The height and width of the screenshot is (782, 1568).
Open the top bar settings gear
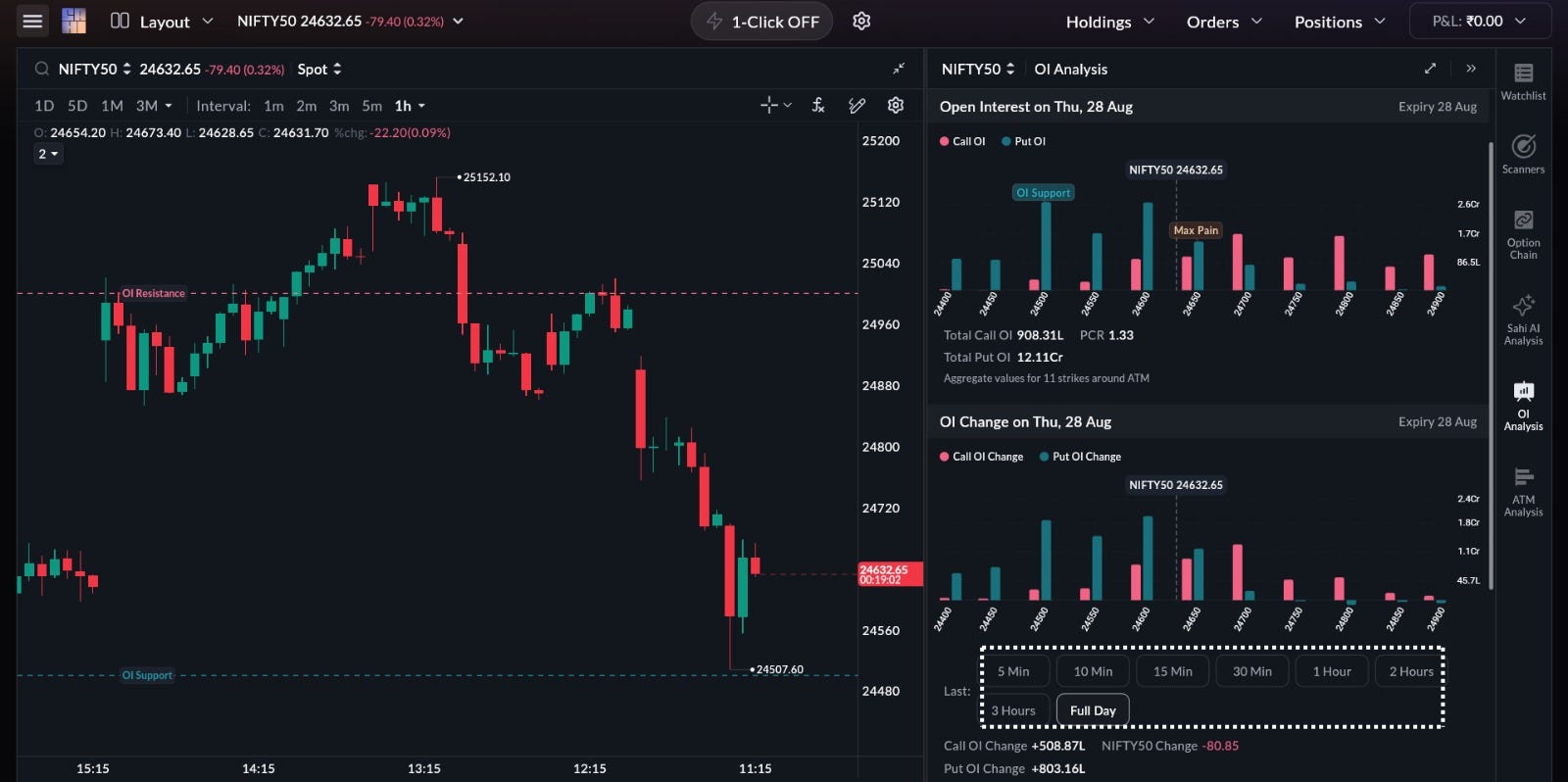coord(861,21)
